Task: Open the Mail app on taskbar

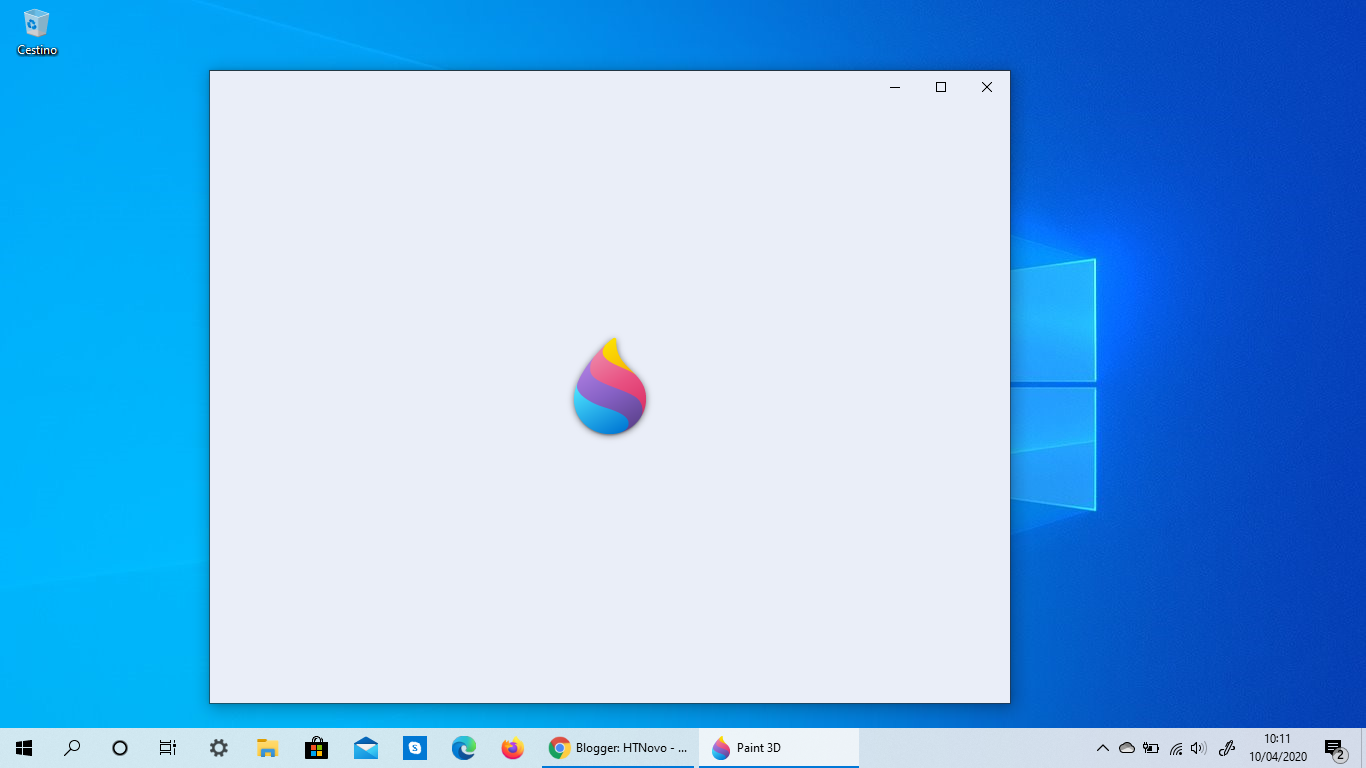Action: 365,748
